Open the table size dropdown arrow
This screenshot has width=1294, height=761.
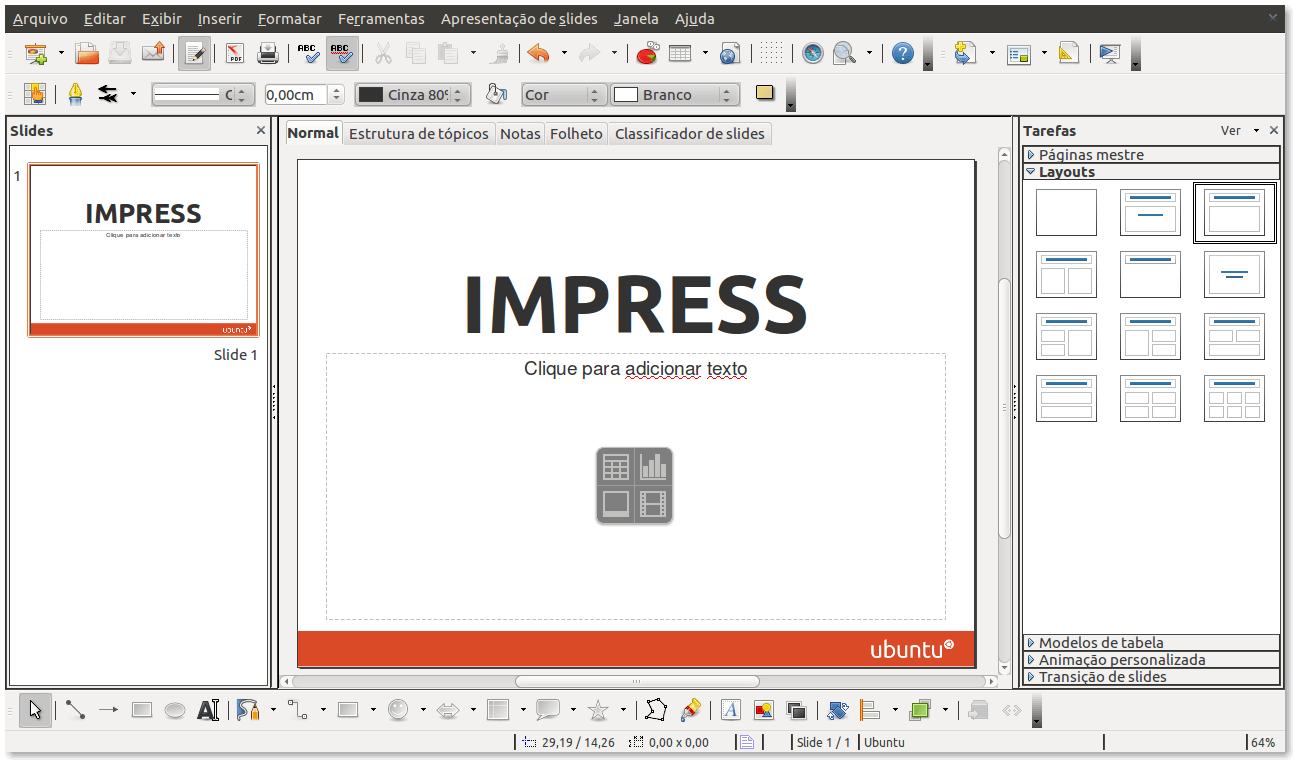pyautogui.click(x=706, y=54)
